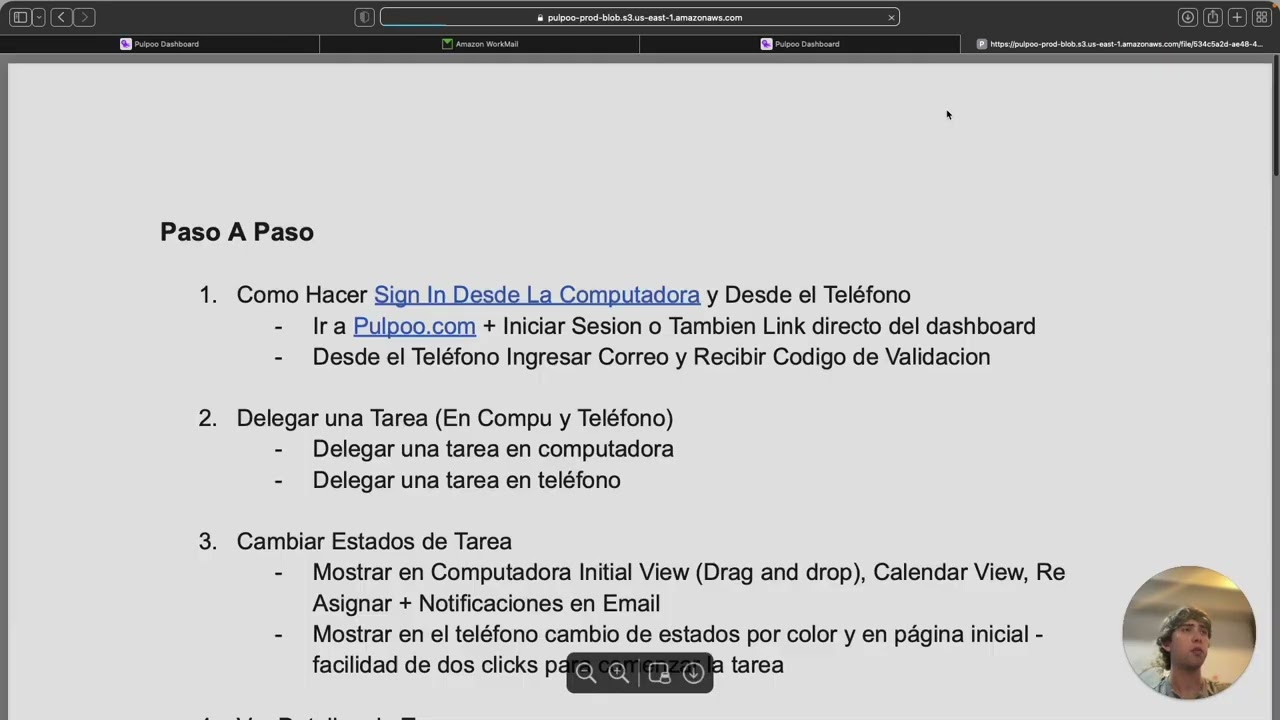Screen dimensions: 1280x720
Task: Open the Share menu in toolbar
Action: coord(1212,17)
